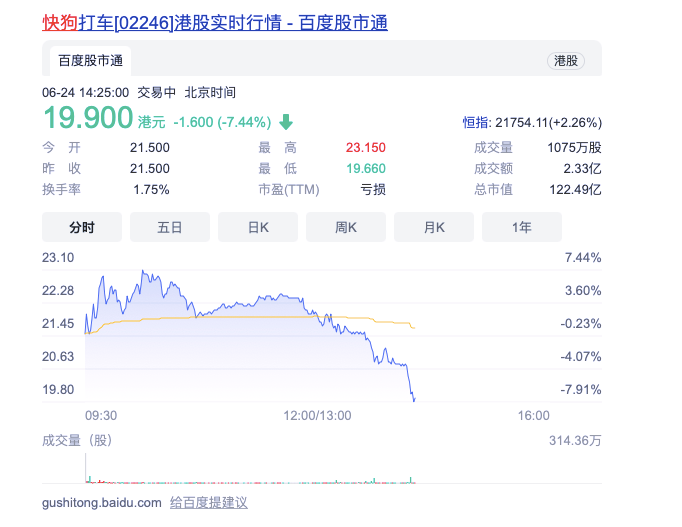Screen dimensions: 682x527
Task: Select the 百度股市通 tab
Action: [x=90, y=60]
